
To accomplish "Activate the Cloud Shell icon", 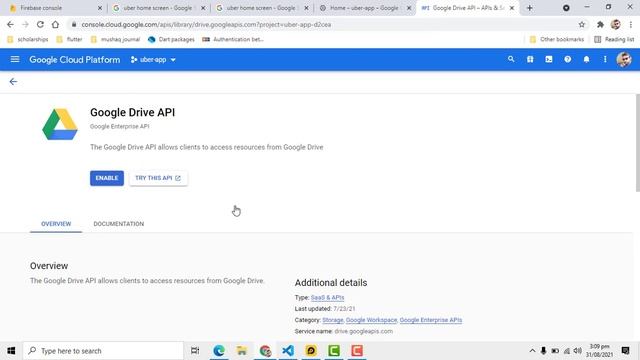I will coord(549,60).
